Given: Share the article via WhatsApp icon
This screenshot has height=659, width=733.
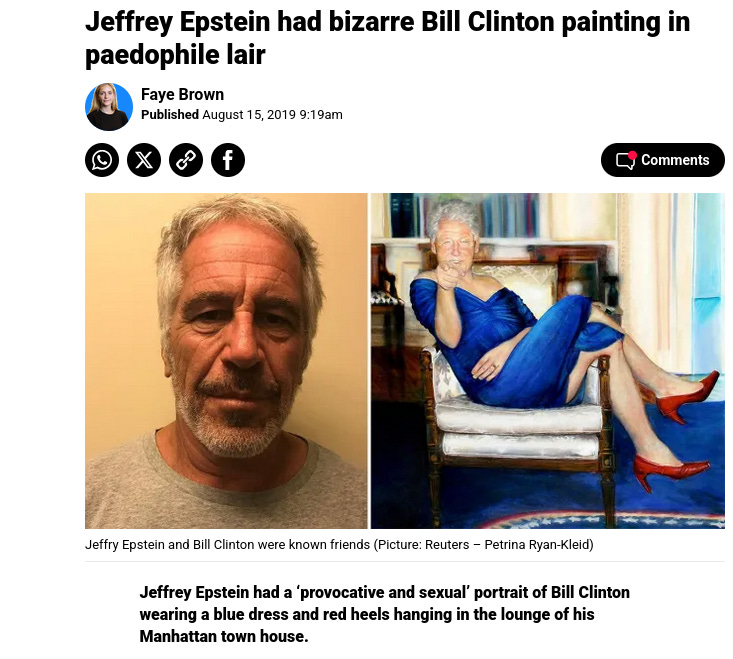Looking at the screenshot, I should (x=102, y=160).
